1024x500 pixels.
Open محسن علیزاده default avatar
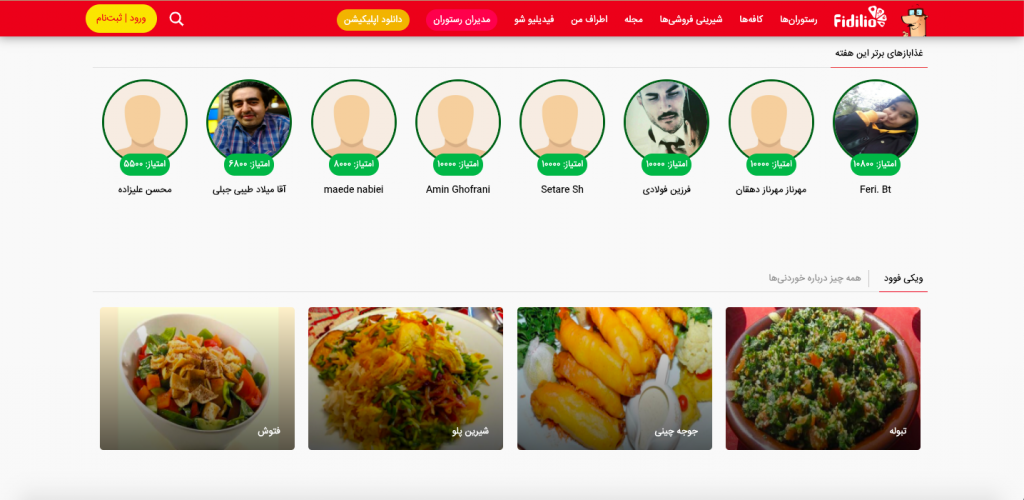145,122
